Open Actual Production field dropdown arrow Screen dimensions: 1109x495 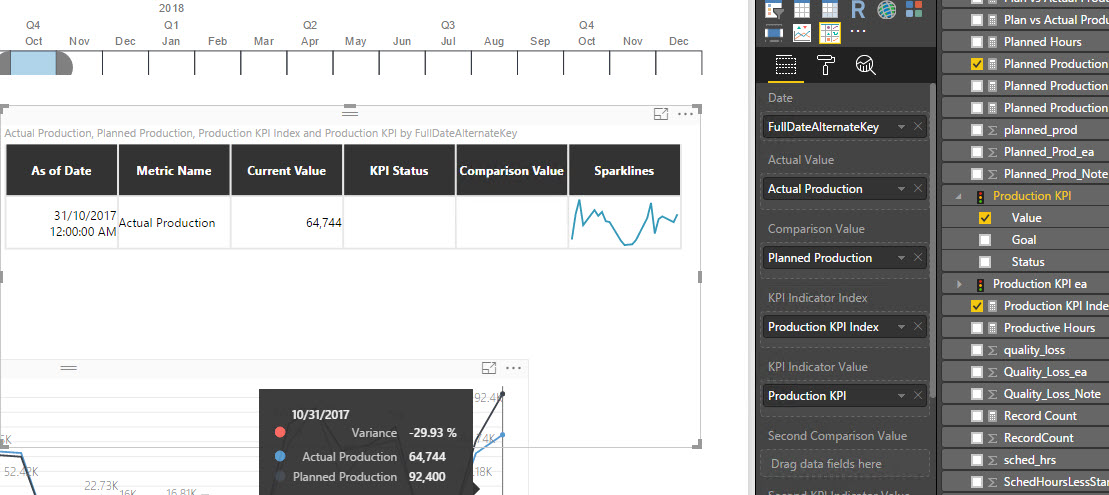point(901,189)
